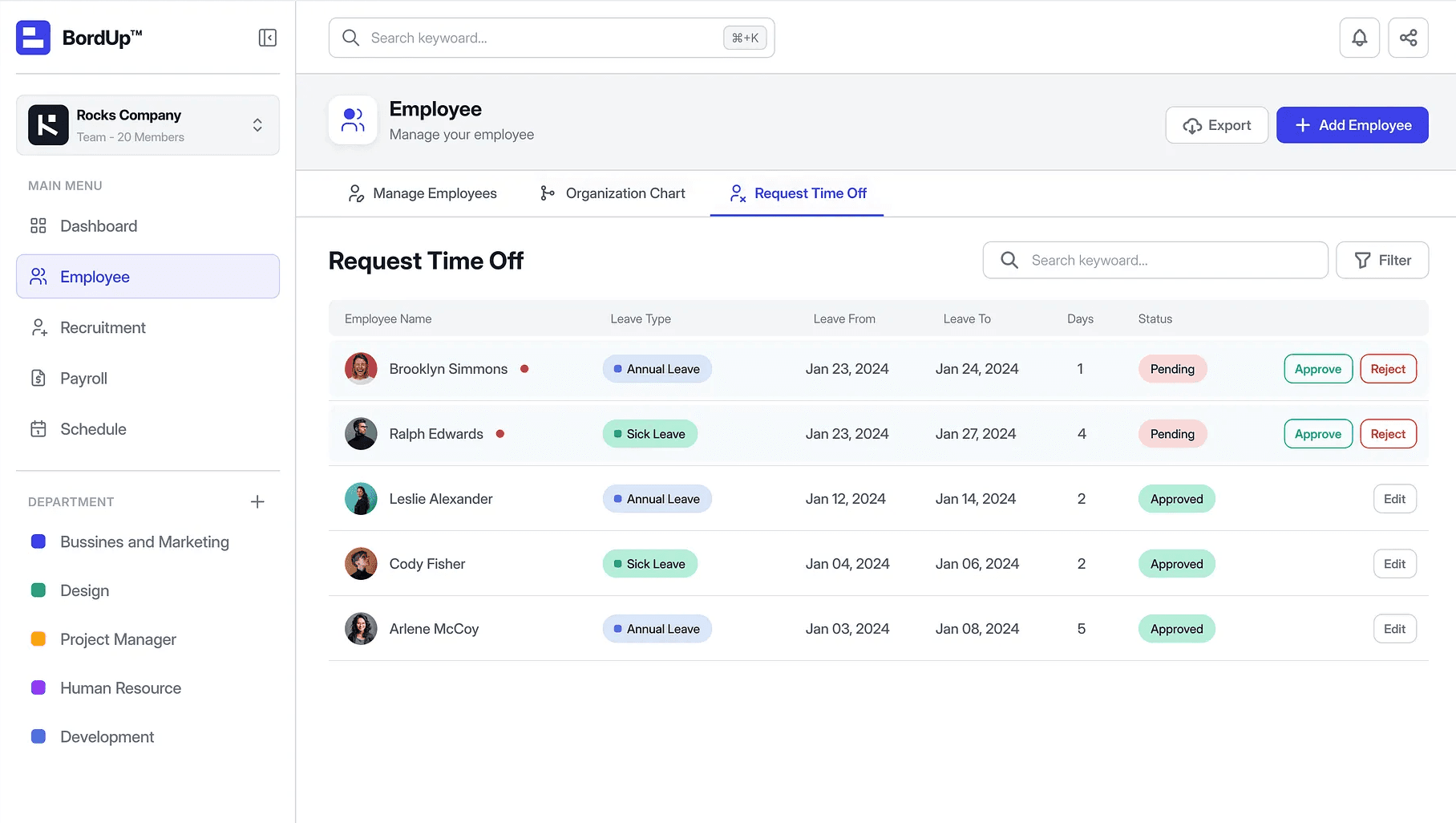Click the search magnifier in the table toolbar
1456x823 pixels.
[1008, 260]
